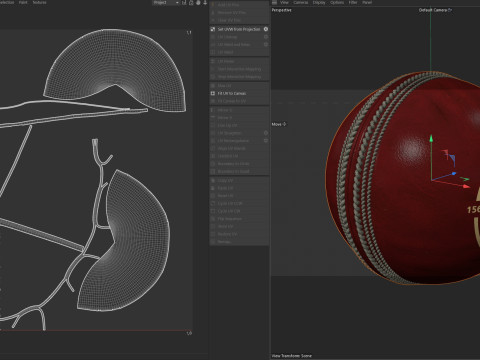Open the viewport Display menu

319,2
